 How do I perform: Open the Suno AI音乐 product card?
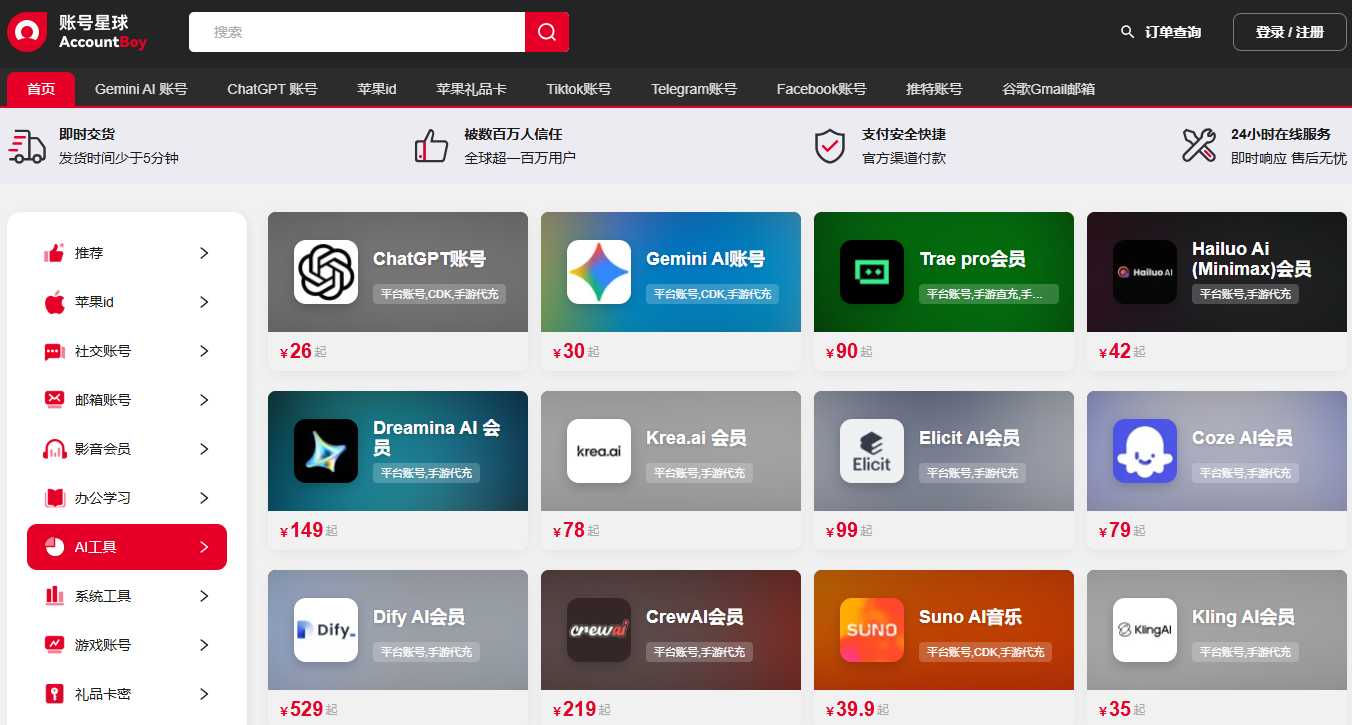[x=943, y=630]
